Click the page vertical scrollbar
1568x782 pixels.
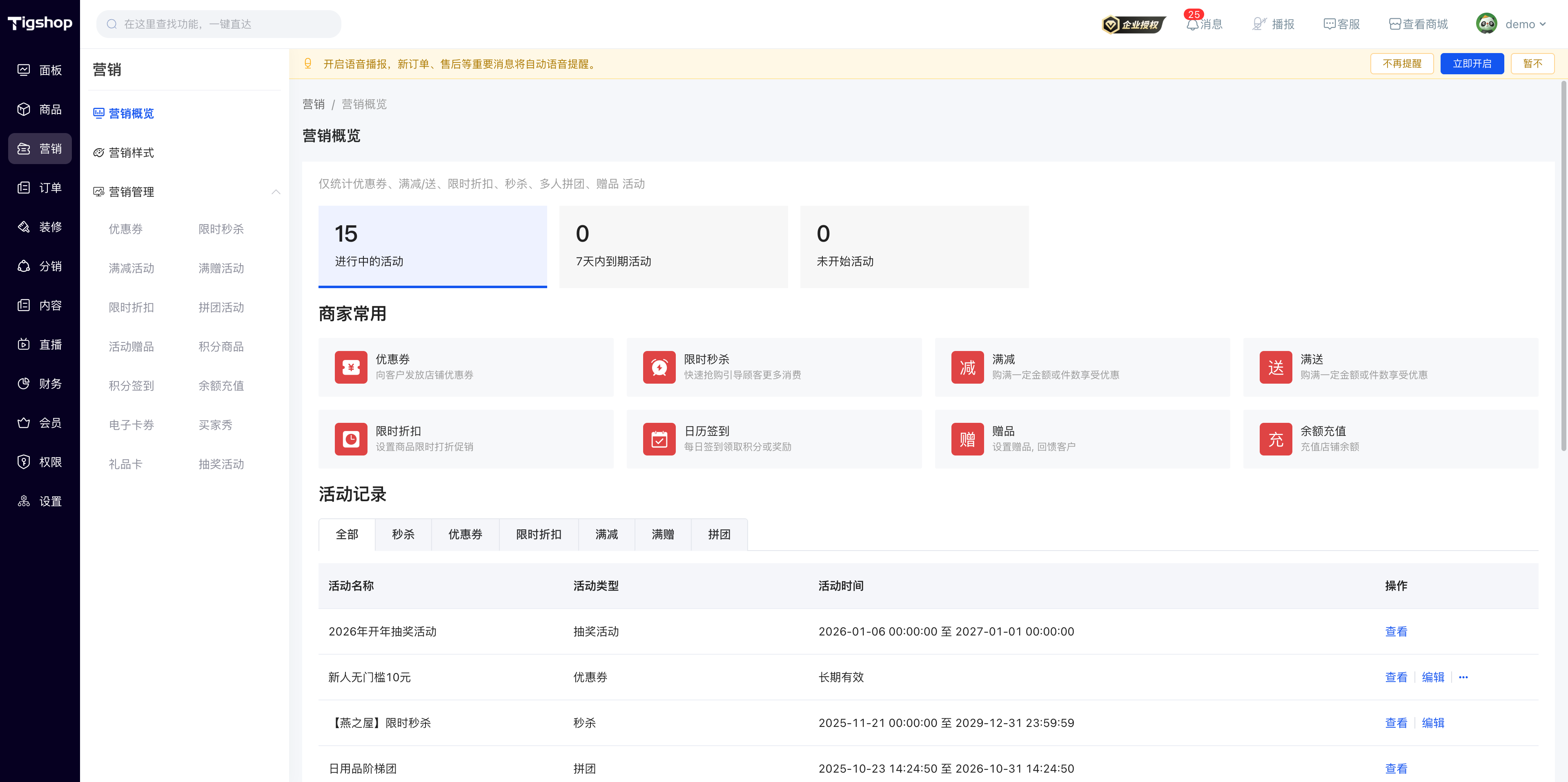pyautogui.click(x=1563, y=268)
